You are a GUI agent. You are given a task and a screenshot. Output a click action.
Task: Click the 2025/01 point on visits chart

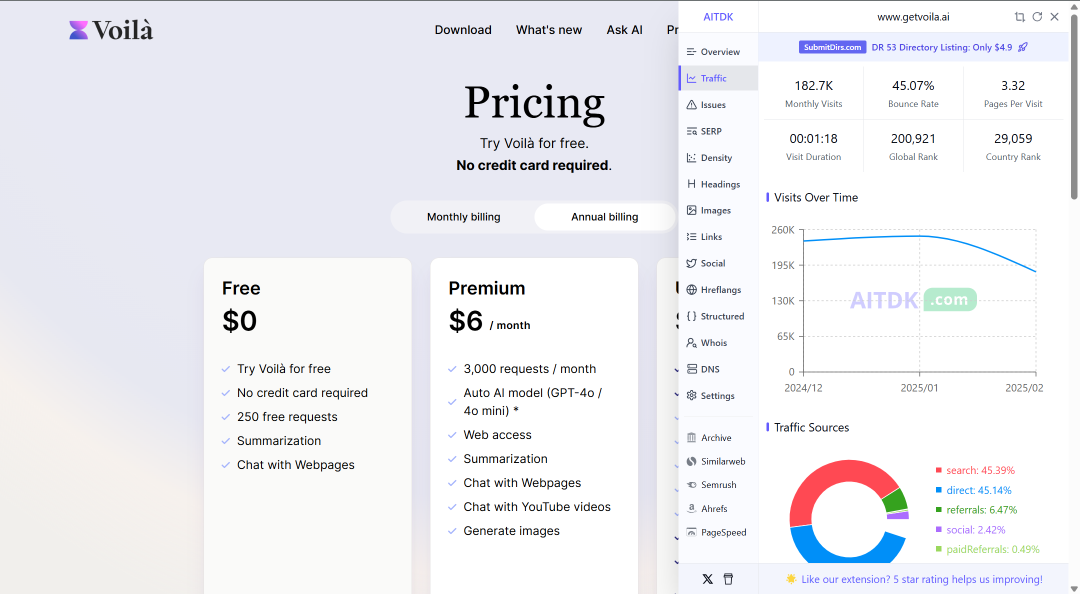[x=920, y=236]
